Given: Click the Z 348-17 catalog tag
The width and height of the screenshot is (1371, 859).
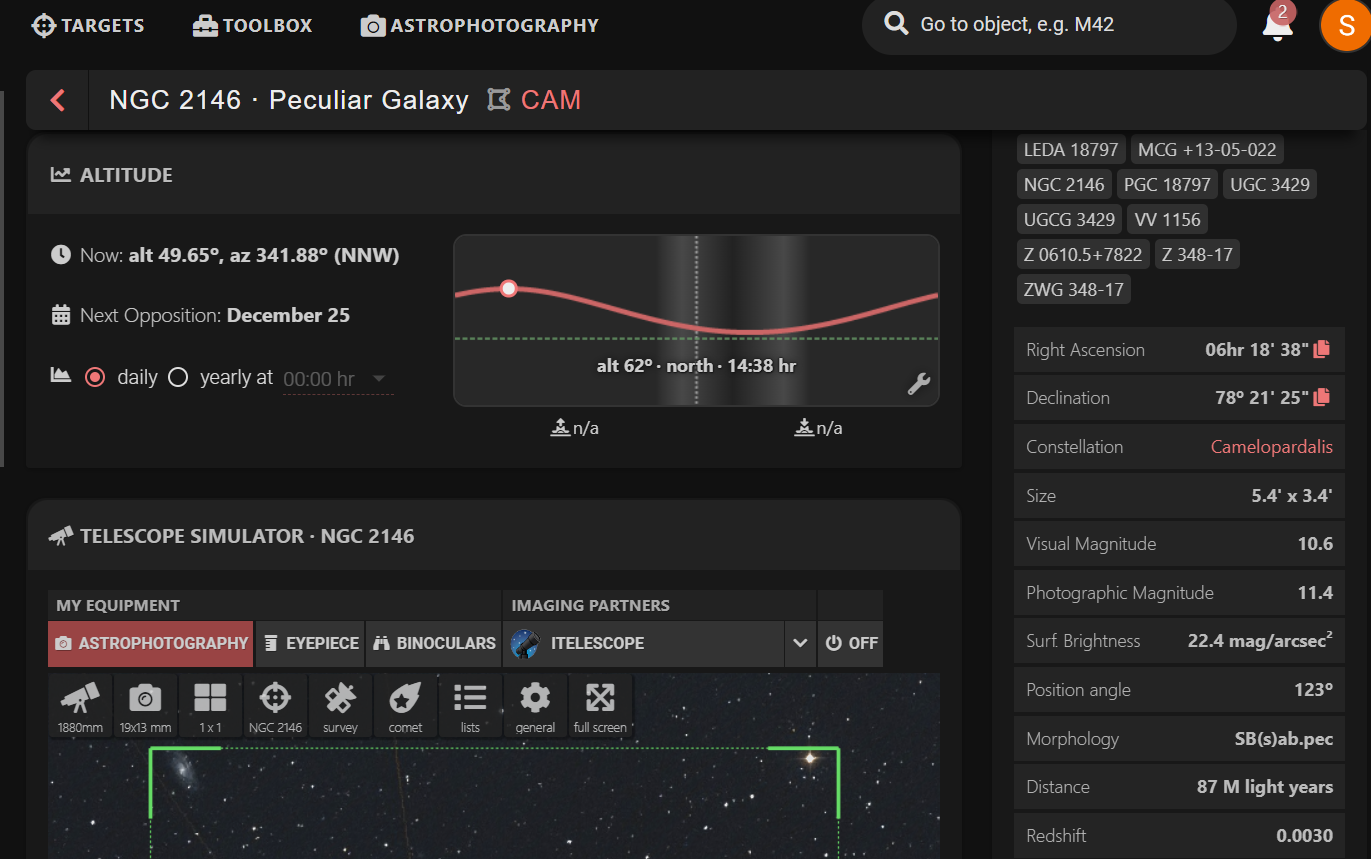Looking at the screenshot, I should [x=1197, y=255].
